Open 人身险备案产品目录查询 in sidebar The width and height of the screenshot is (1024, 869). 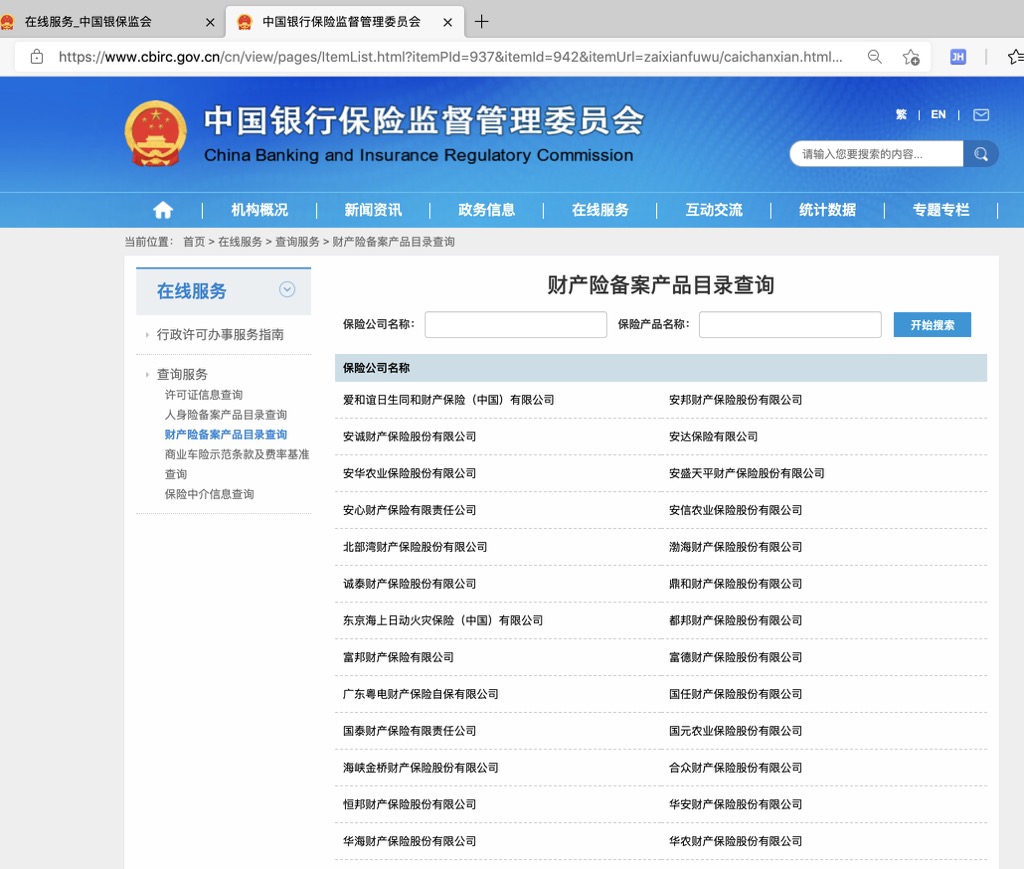point(226,415)
